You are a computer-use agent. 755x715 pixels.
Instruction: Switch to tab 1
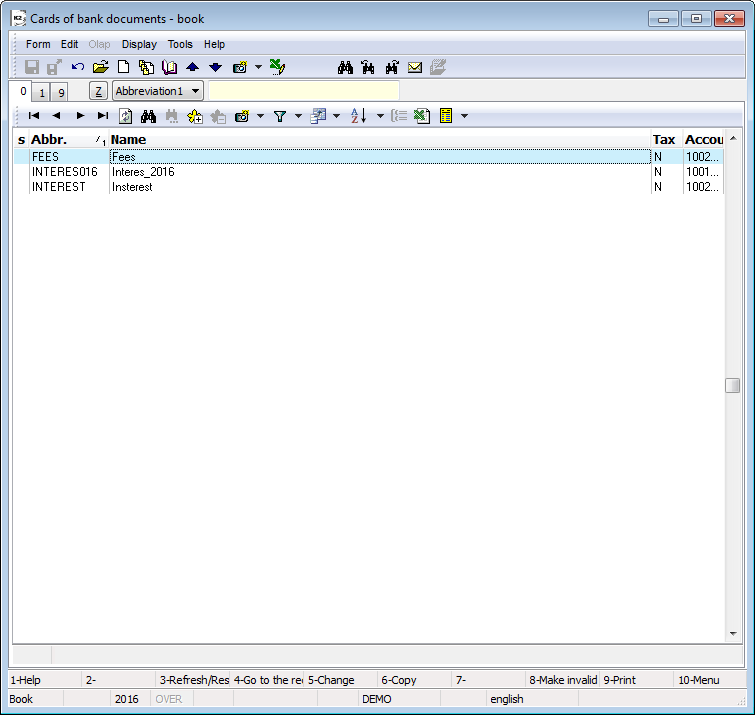[x=42, y=92]
